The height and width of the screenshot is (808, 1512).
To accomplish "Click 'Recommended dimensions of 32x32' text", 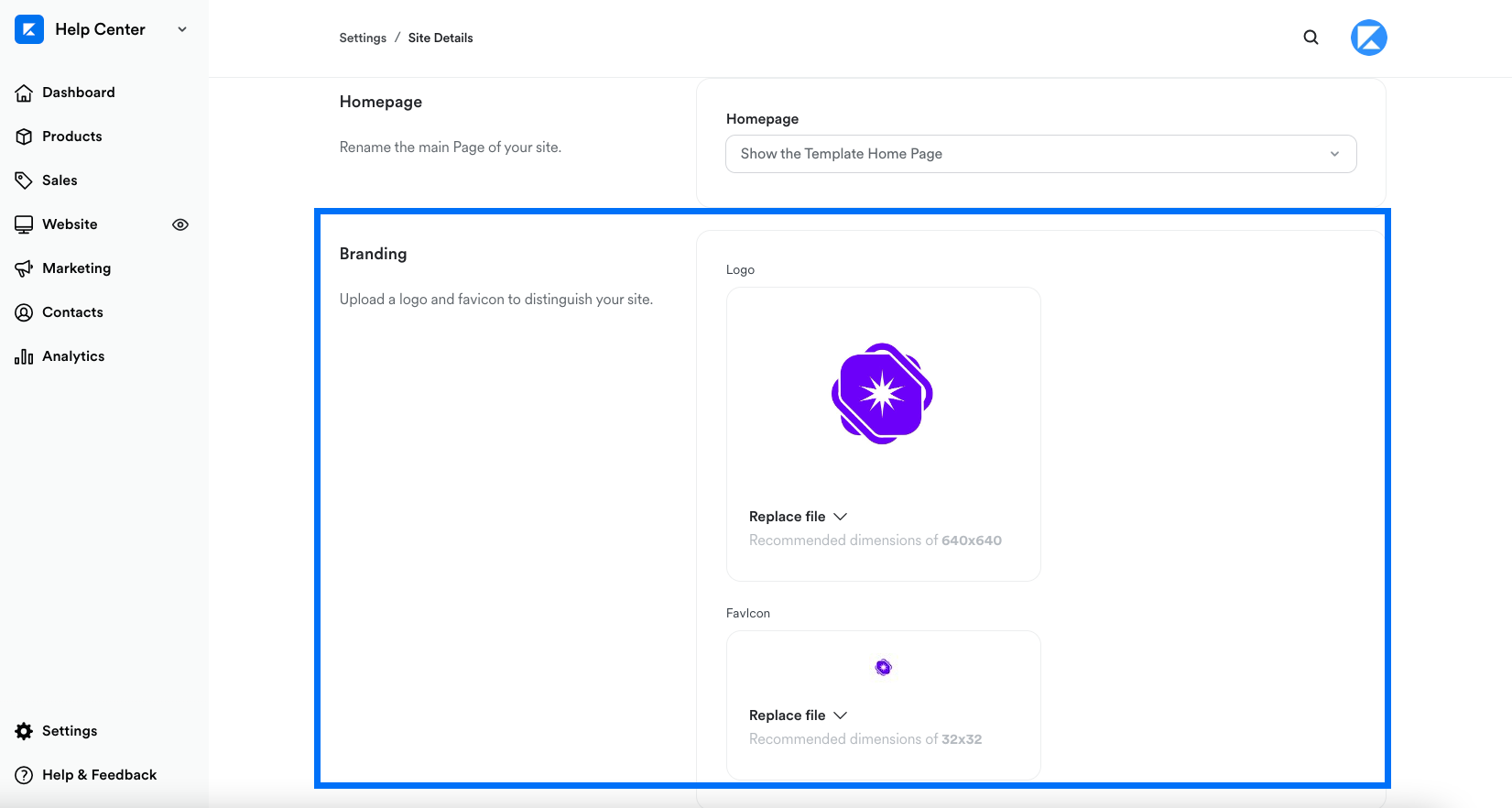I will [x=865, y=739].
